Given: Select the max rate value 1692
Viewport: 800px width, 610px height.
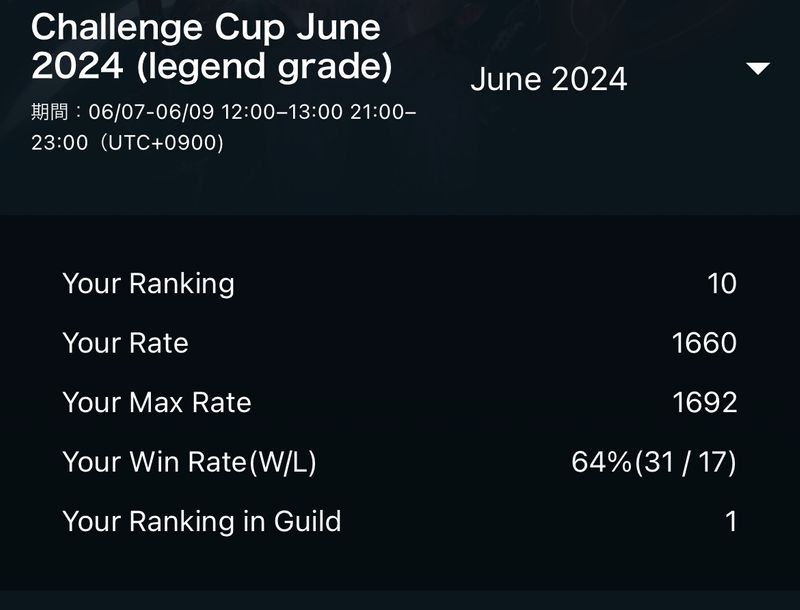Looking at the screenshot, I should click(704, 402).
